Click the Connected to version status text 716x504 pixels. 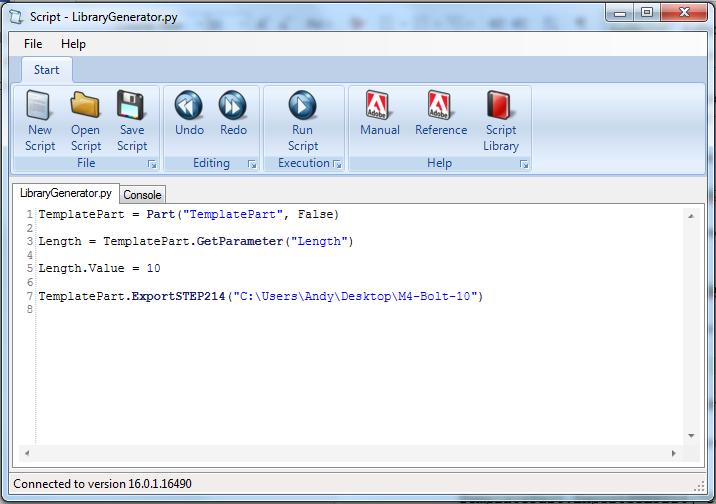click(x=102, y=483)
